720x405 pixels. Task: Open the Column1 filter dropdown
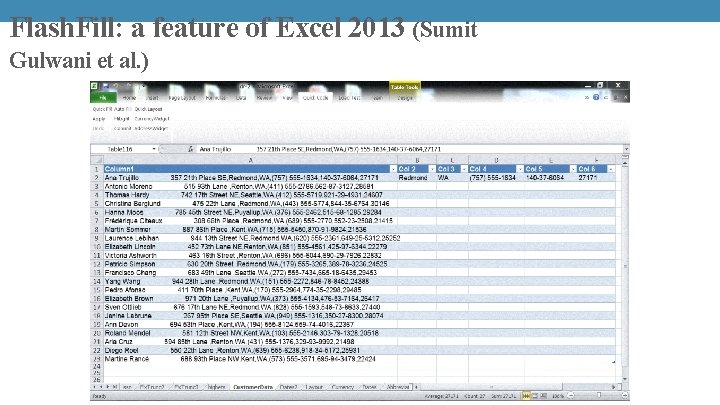pyautogui.click(x=393, y=169)
